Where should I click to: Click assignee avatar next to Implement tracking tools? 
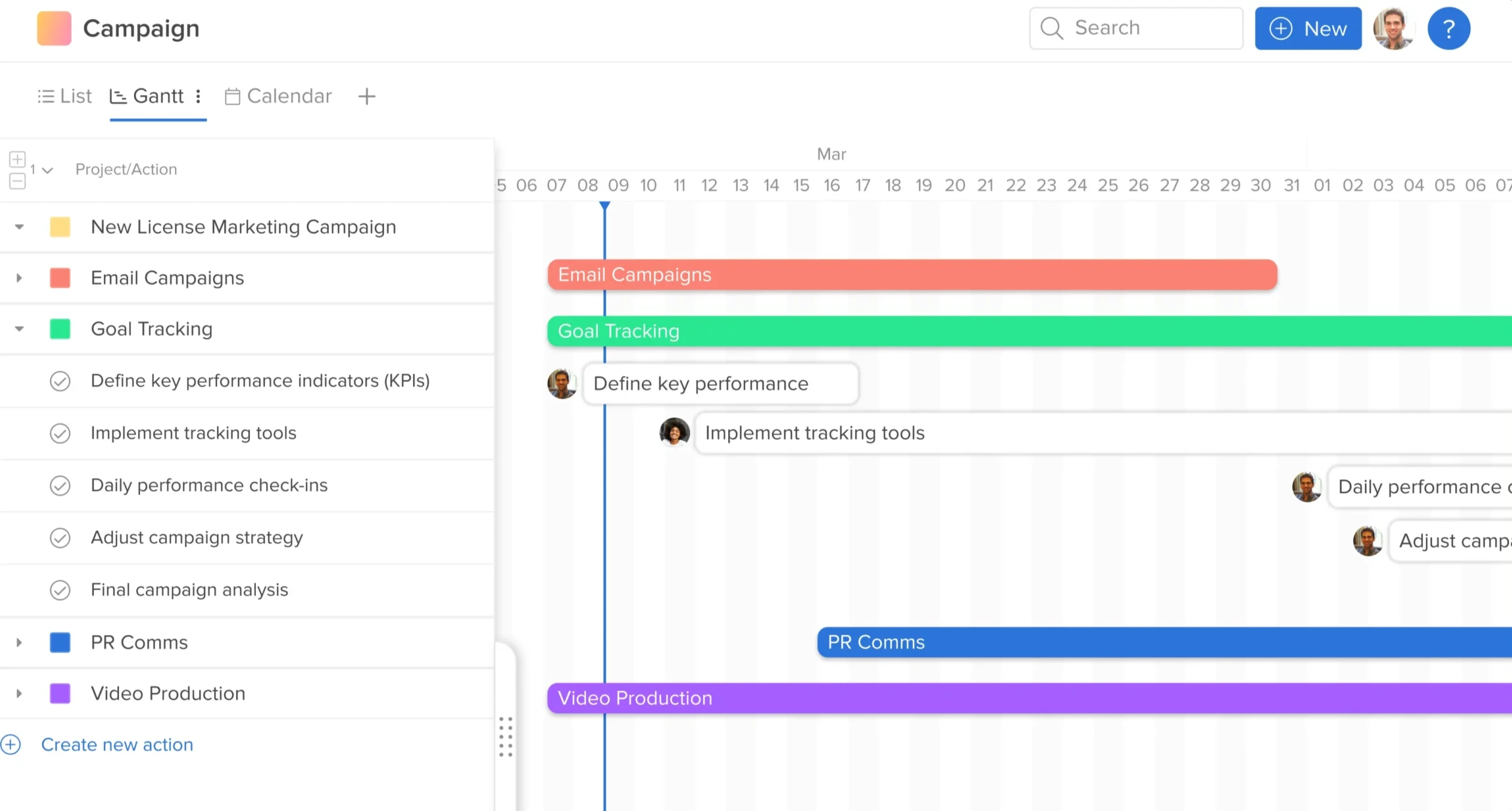coord(674,432)
